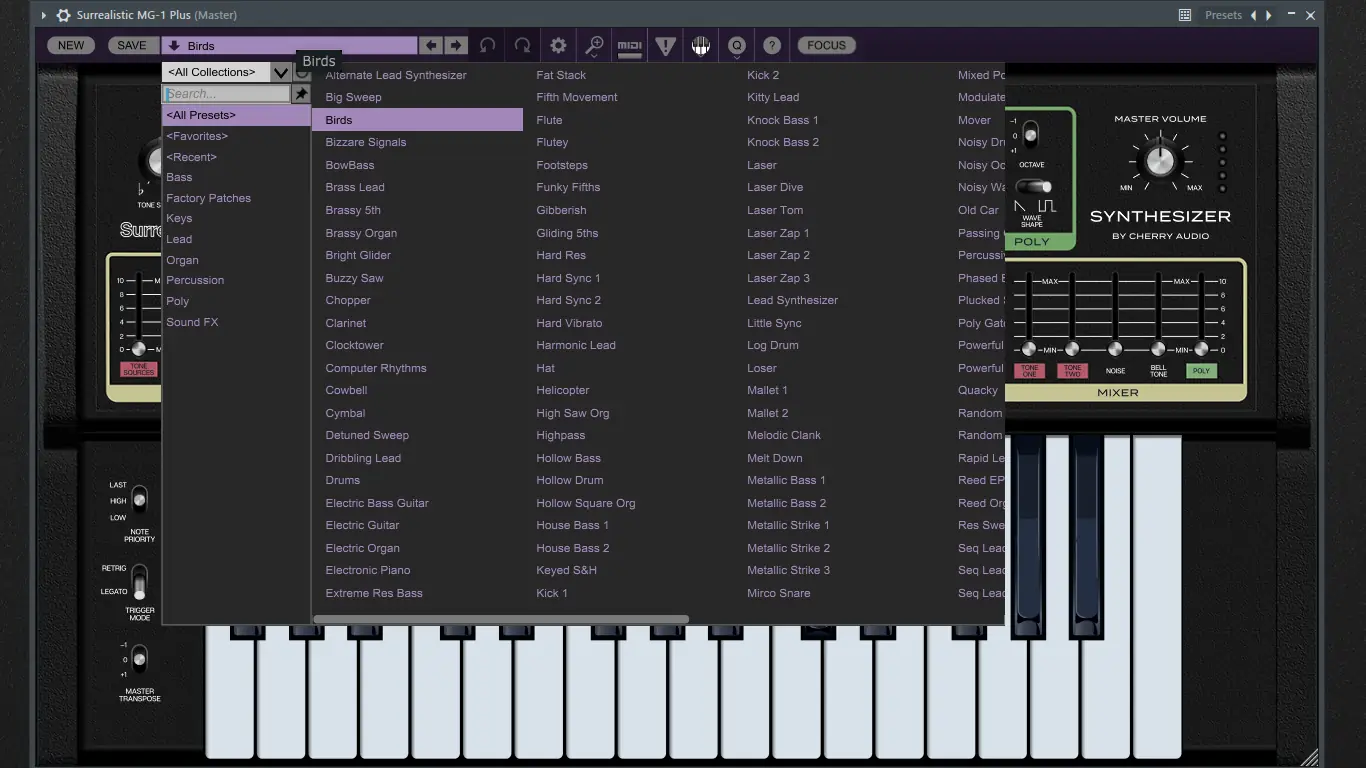Flip the Octave switch
1366x768 pixels.
1030,135
